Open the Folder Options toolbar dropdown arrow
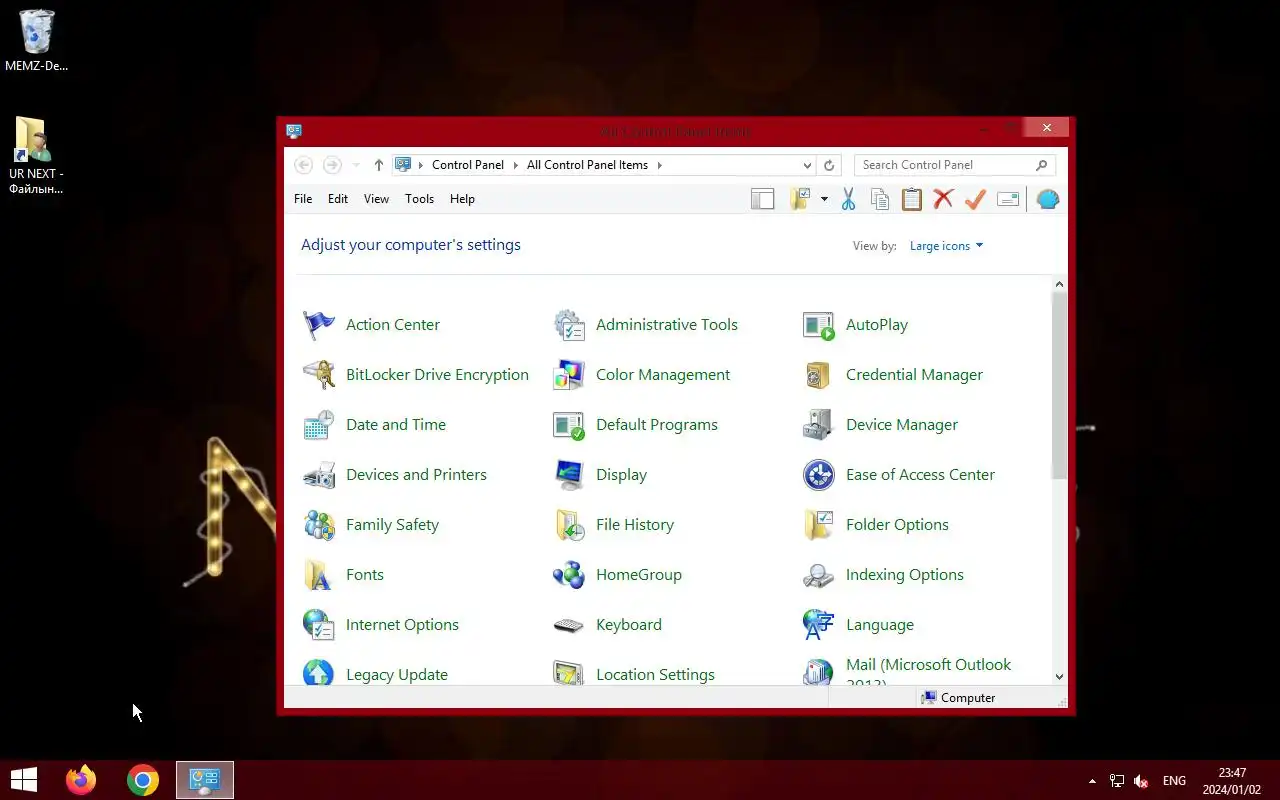Screen dimensions: 1280x800 tap(824, 199)
